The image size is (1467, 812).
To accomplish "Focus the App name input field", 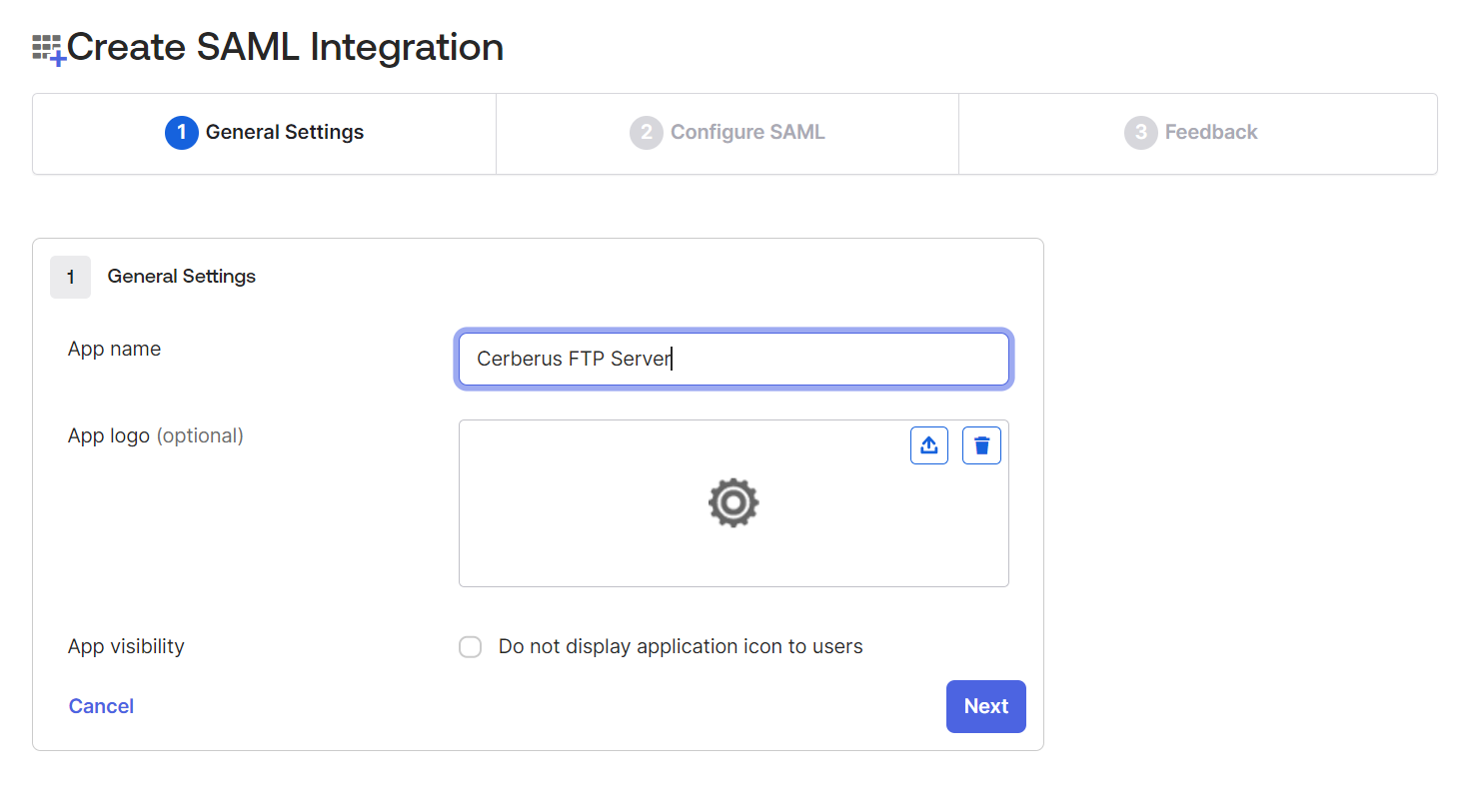I will (733, 359).
